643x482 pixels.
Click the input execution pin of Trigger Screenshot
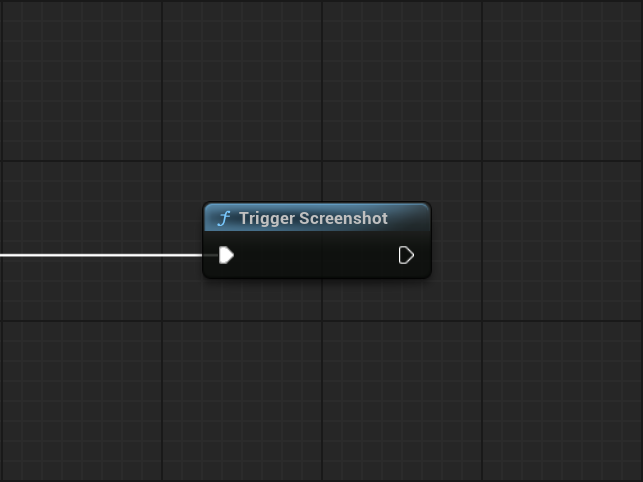[226, 255]
